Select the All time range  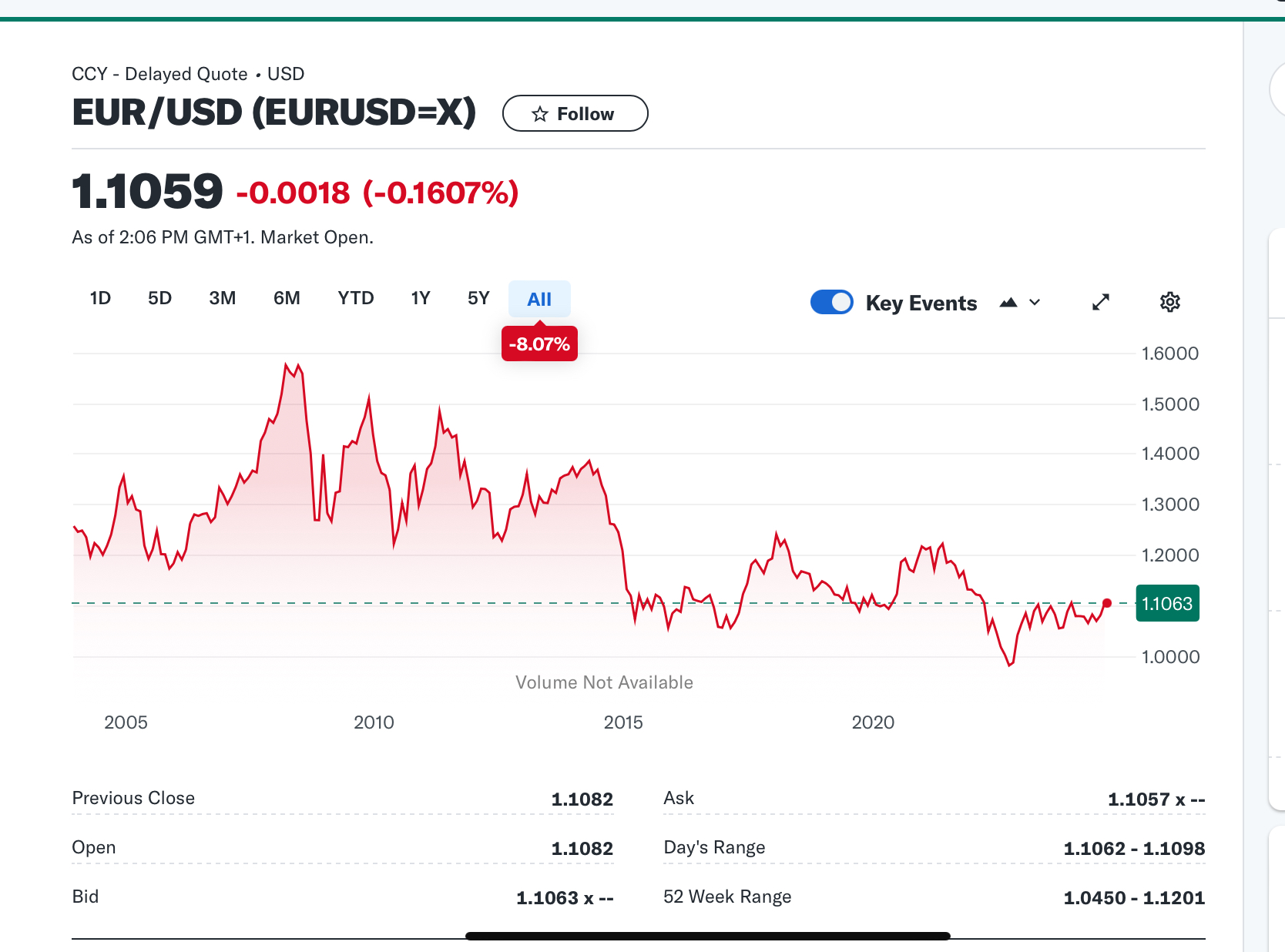(539, 300)
